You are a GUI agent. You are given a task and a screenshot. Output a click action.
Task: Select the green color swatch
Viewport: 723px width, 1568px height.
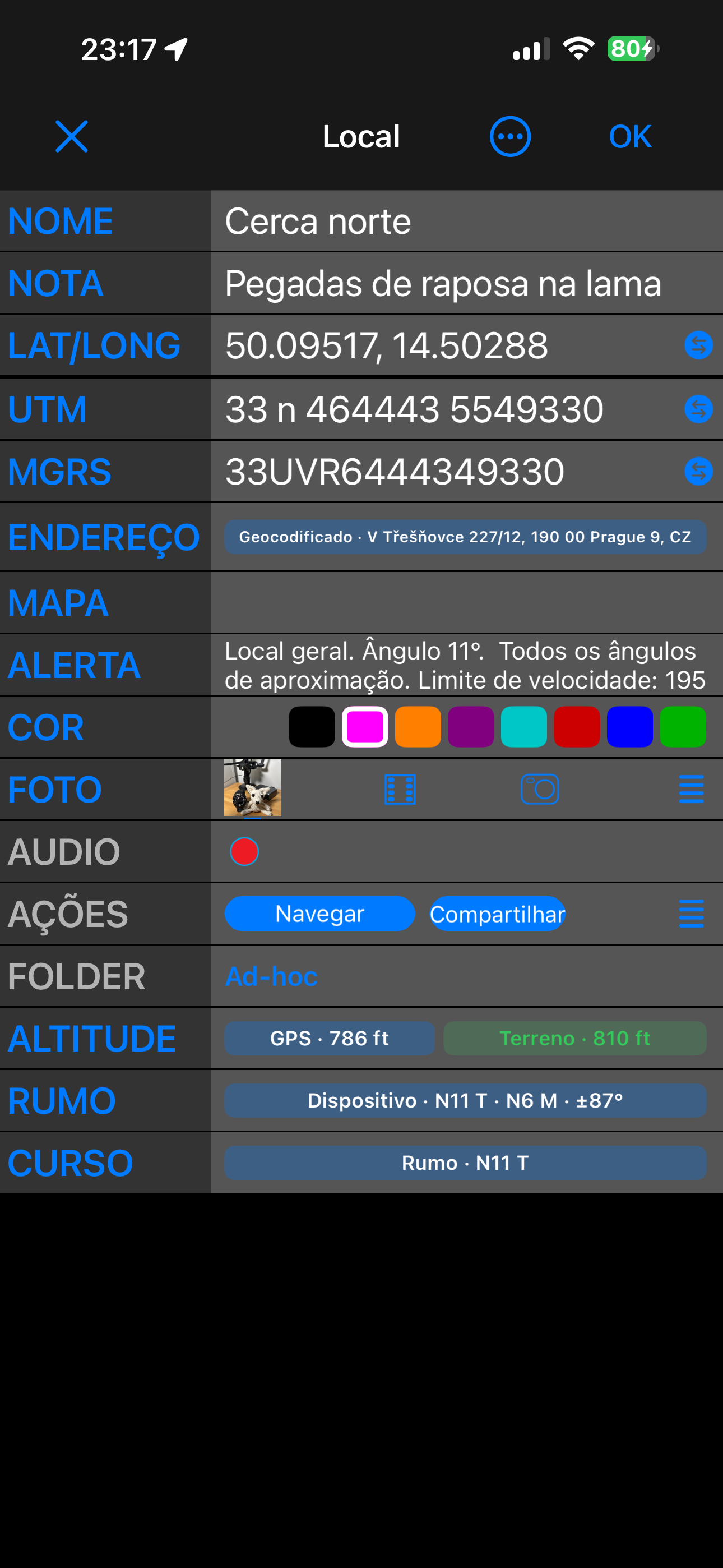point(683,727)
